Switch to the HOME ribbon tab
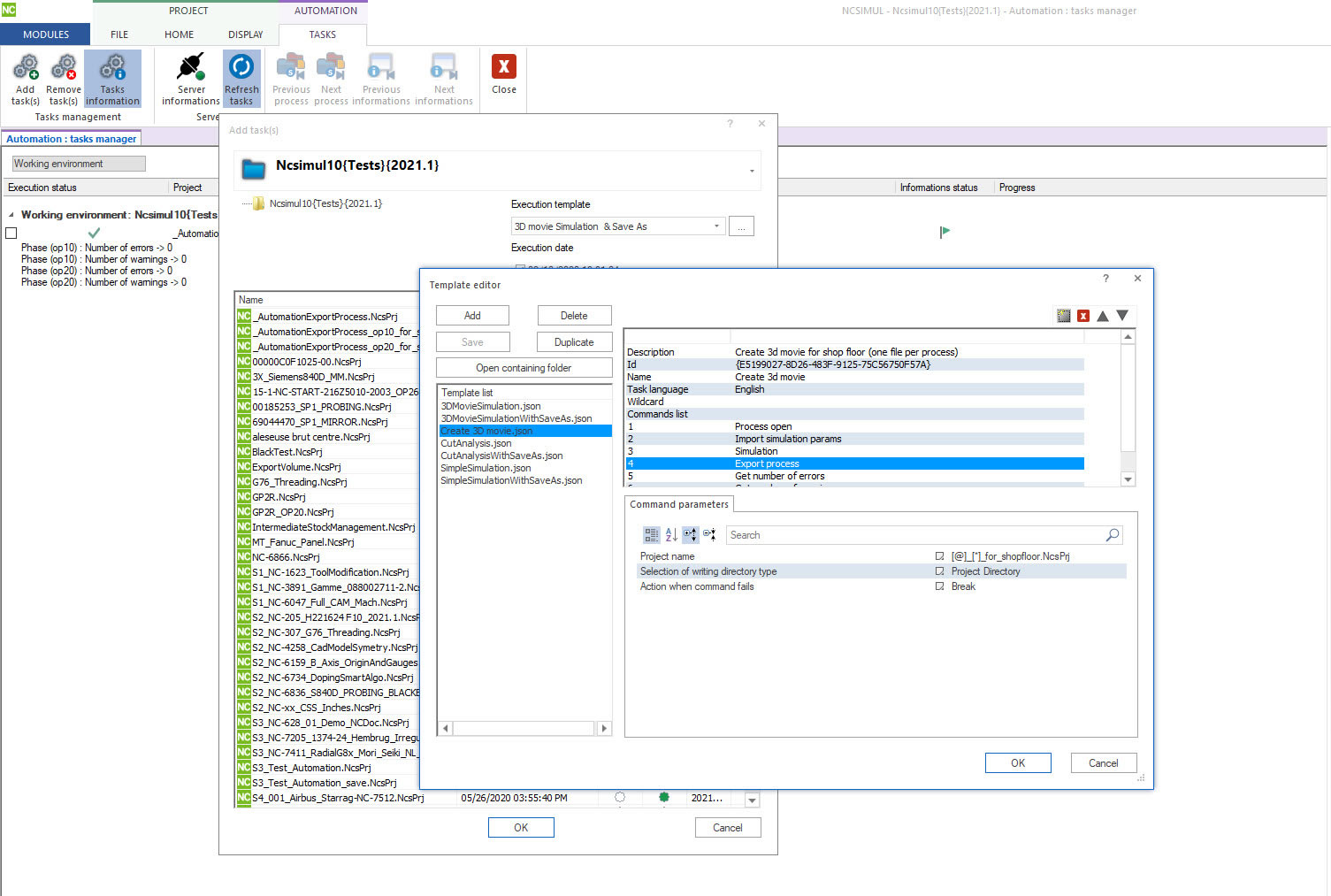1331x896 pixels. point(179,34)
